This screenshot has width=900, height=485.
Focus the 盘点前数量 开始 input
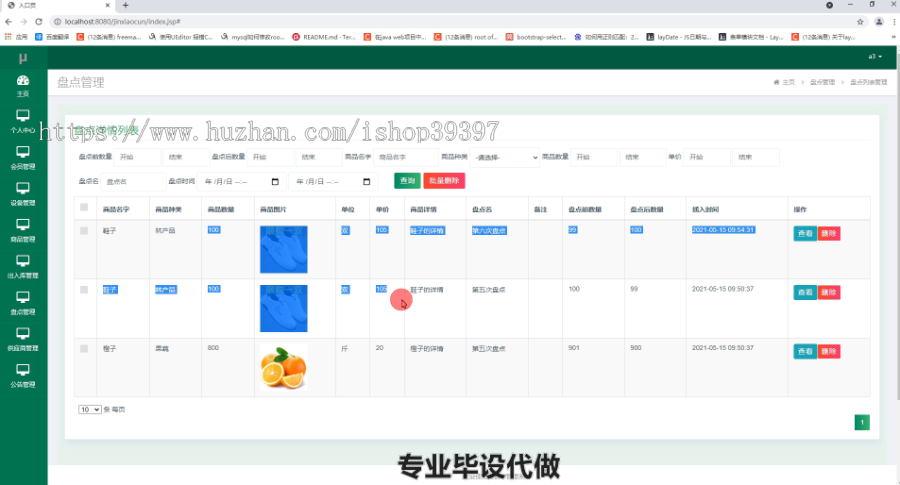pos(137,157)
